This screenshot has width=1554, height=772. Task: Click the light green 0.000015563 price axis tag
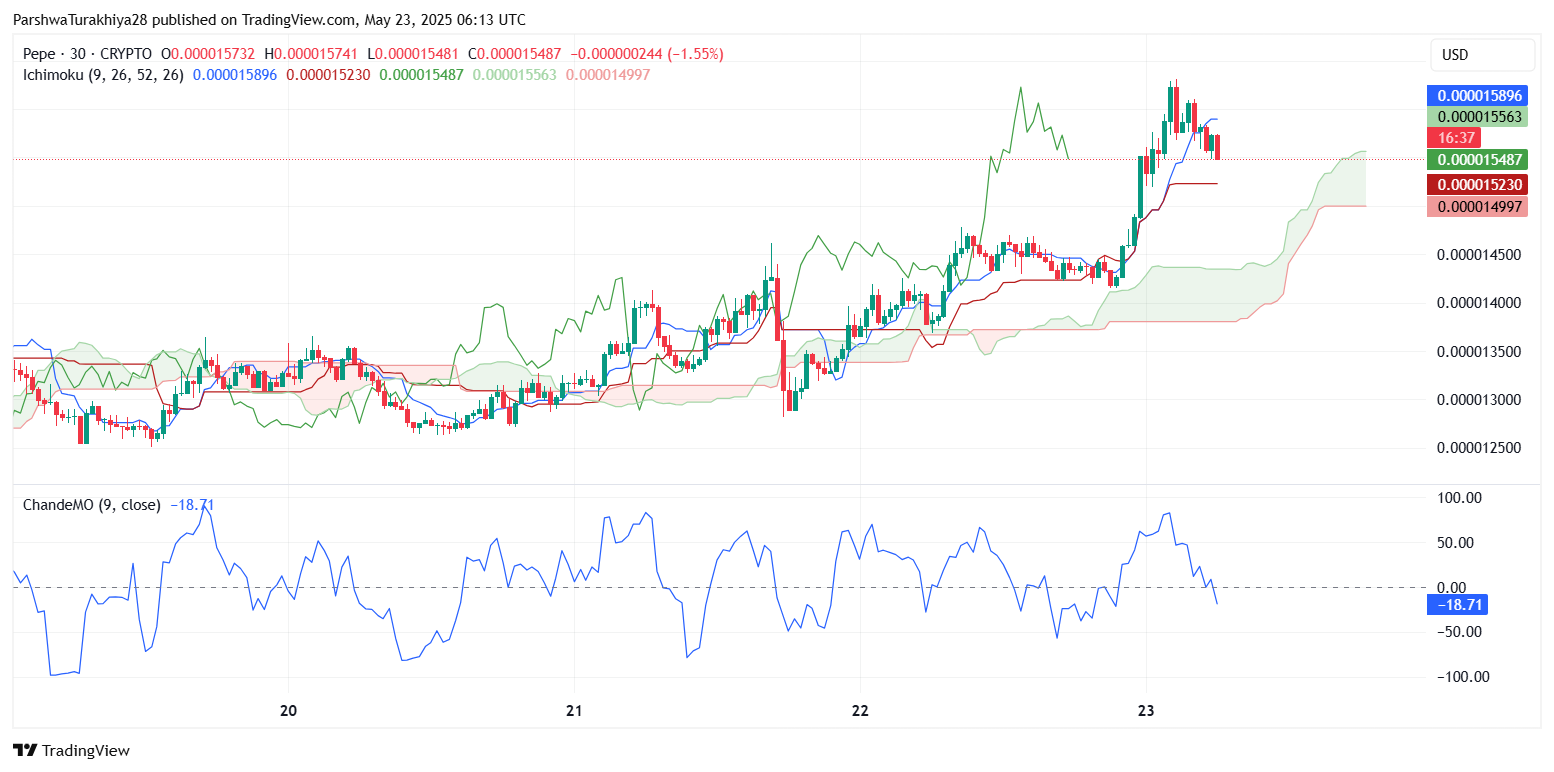1479,117
